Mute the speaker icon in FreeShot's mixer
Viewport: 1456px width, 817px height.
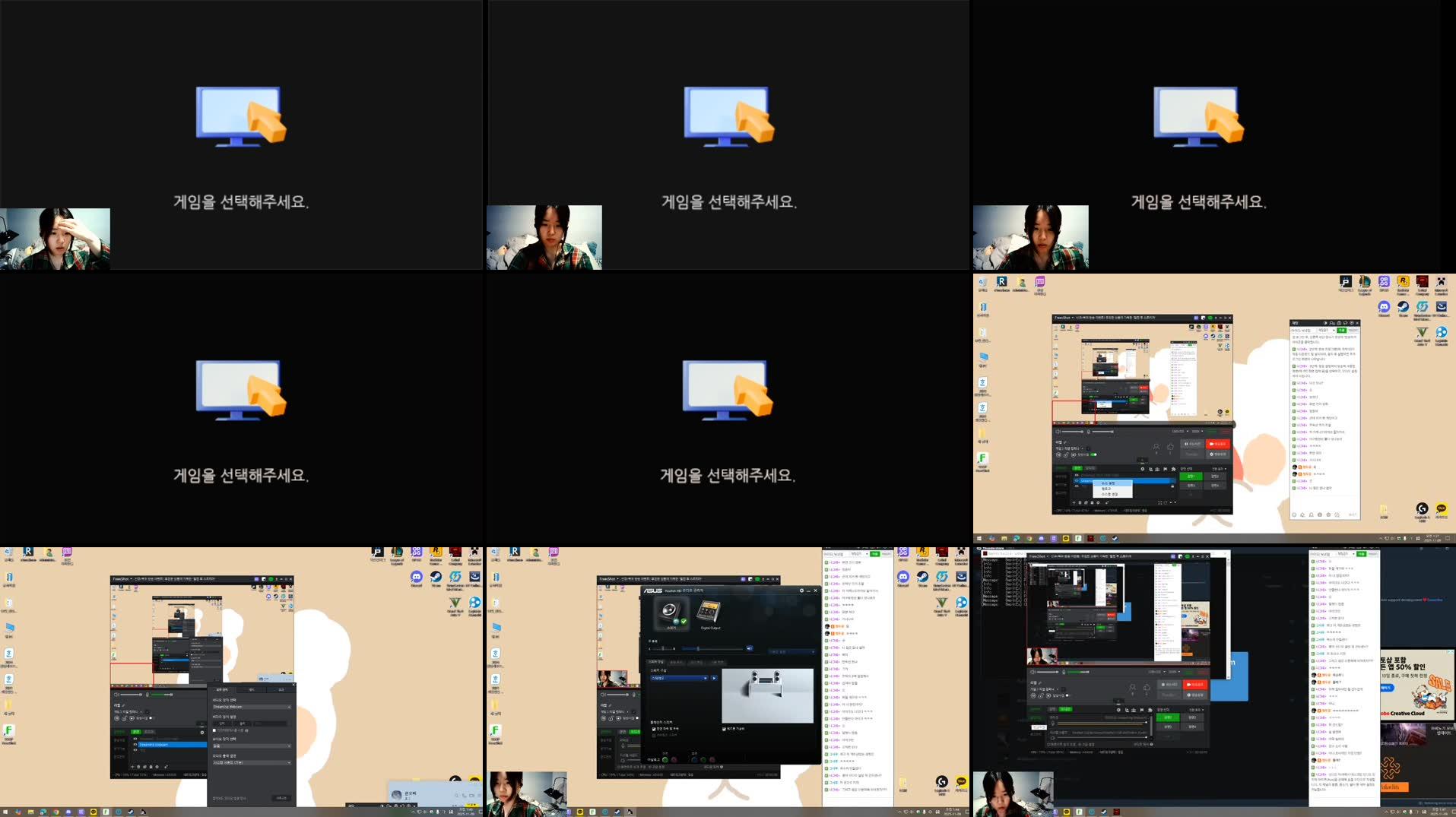pyautogui.click(x=116, y=695)
